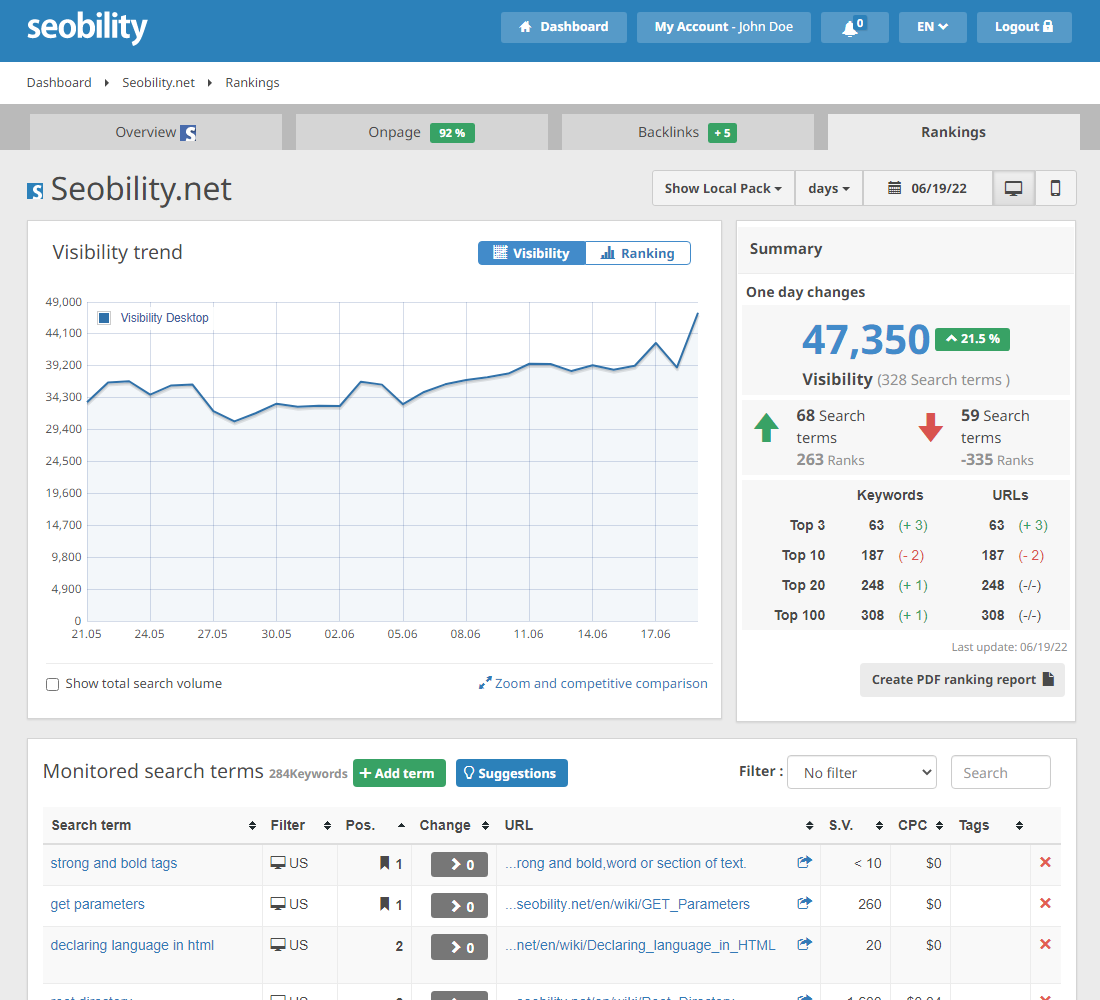Select the desktop monitor view icon
This screenshot has height=1000, width=1100.
tap(1014, 188)
